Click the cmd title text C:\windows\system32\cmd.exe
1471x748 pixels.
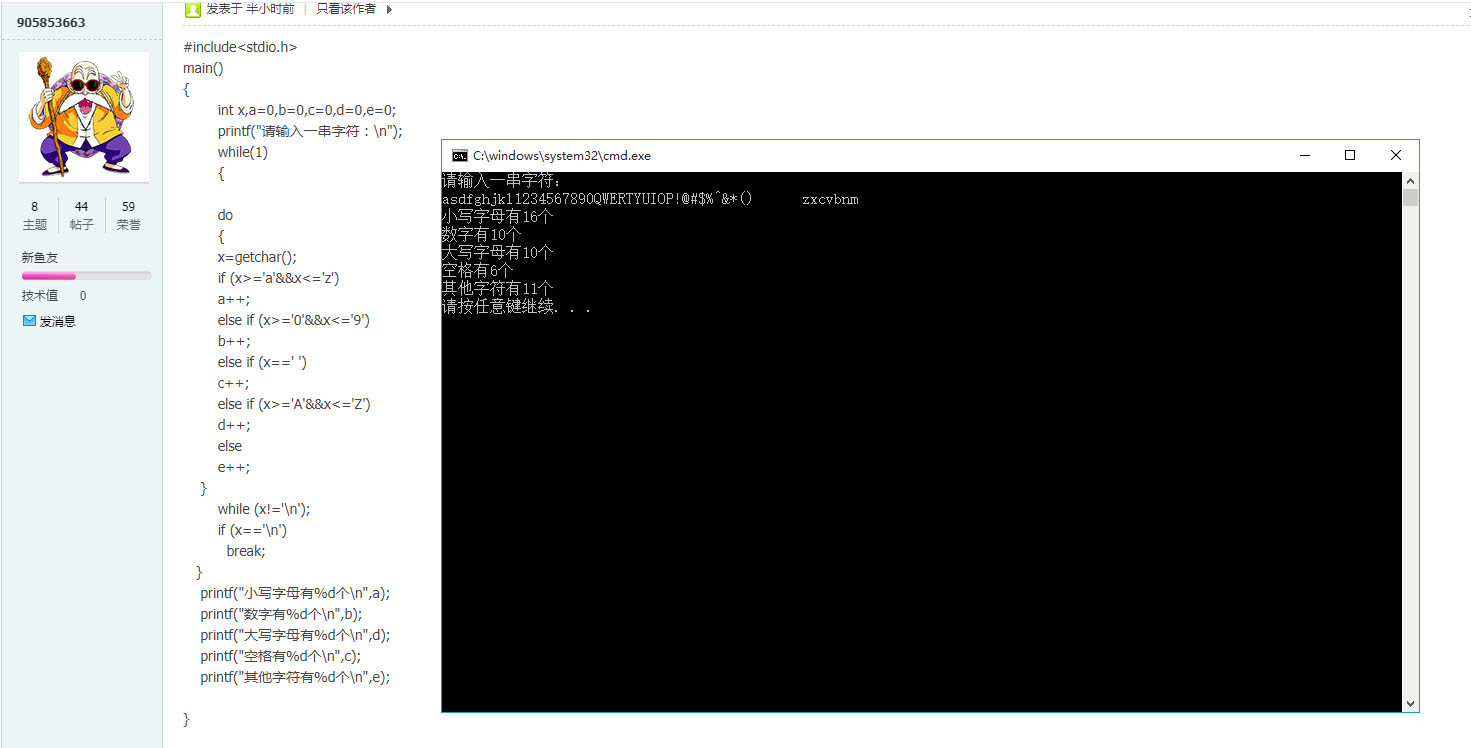point(562,155)
